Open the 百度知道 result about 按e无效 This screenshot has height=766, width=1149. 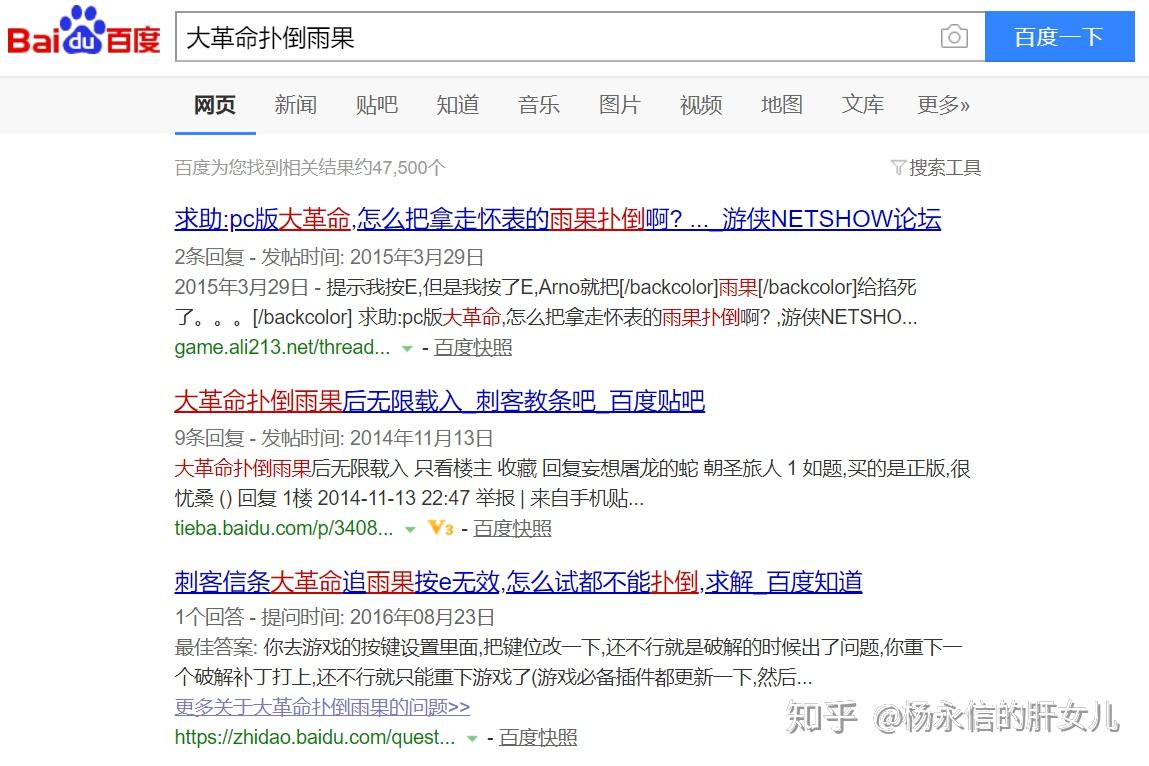518,581
